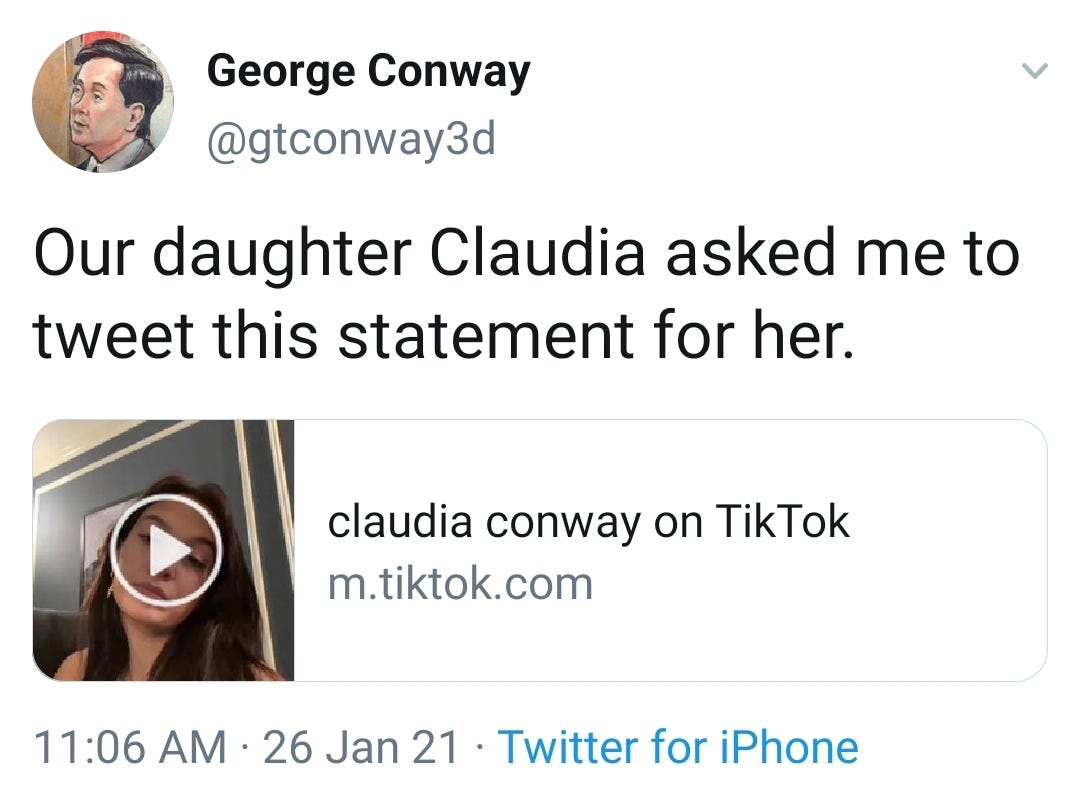
Task: Open the George Conway display name profile
Action: pos(368,72)
